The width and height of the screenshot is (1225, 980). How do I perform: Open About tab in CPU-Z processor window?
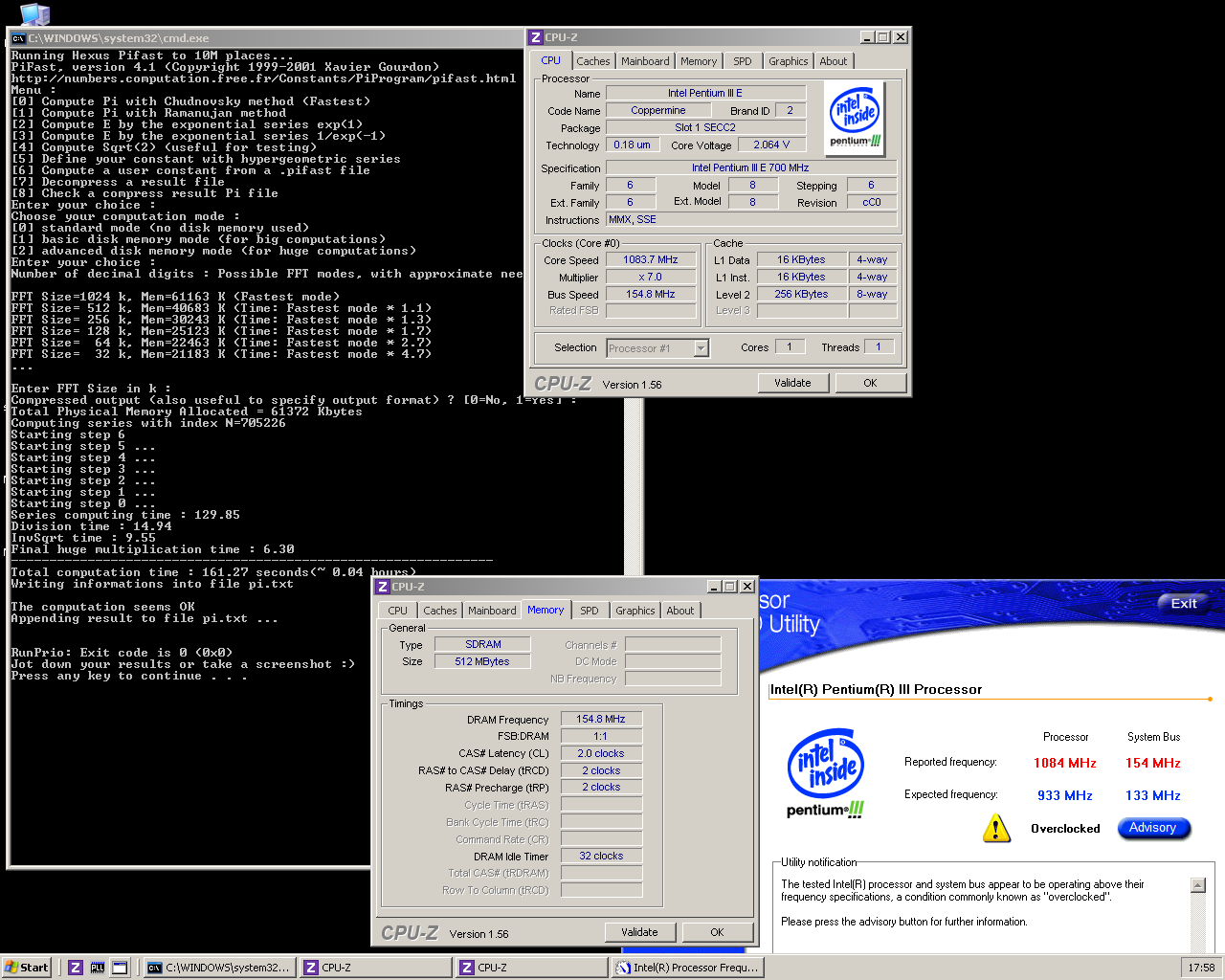coord(834,61)
